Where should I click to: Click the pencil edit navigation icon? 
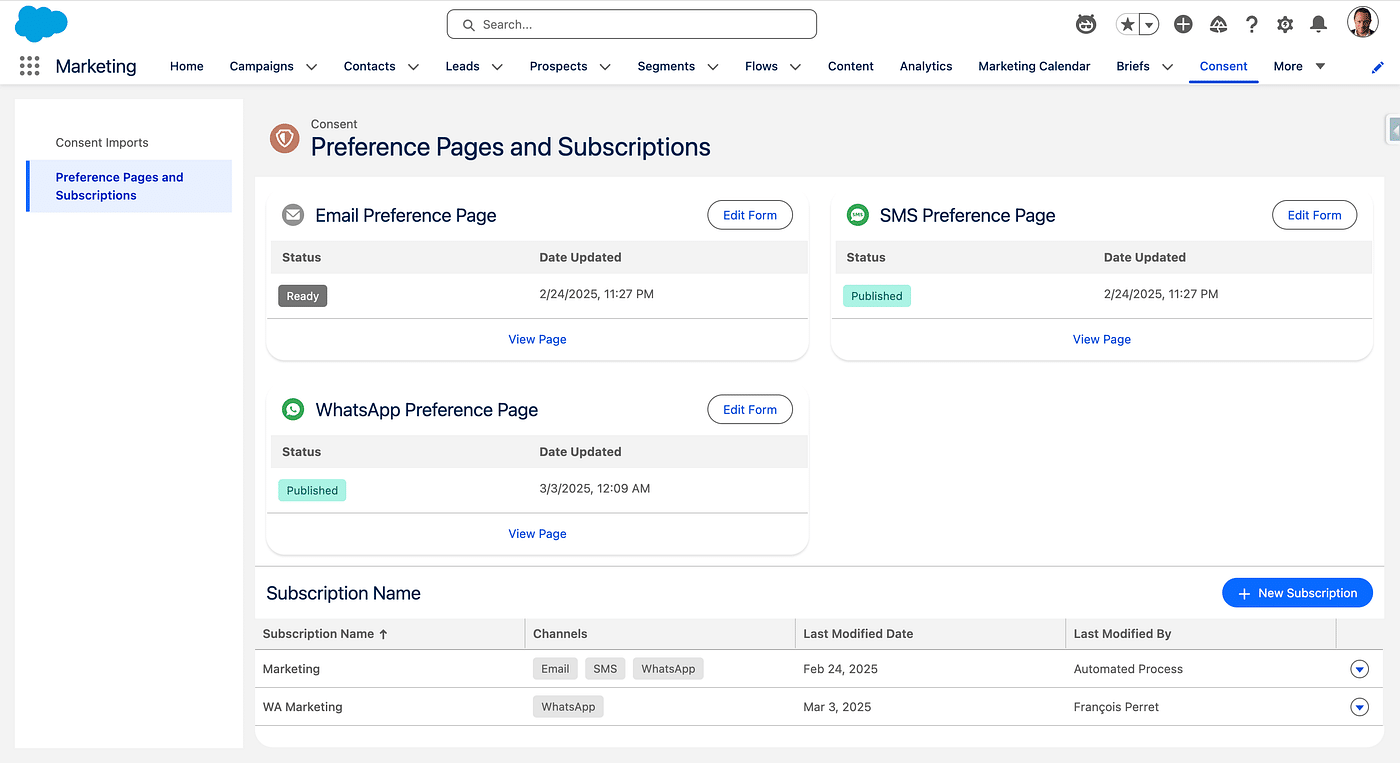[1378, 67]
